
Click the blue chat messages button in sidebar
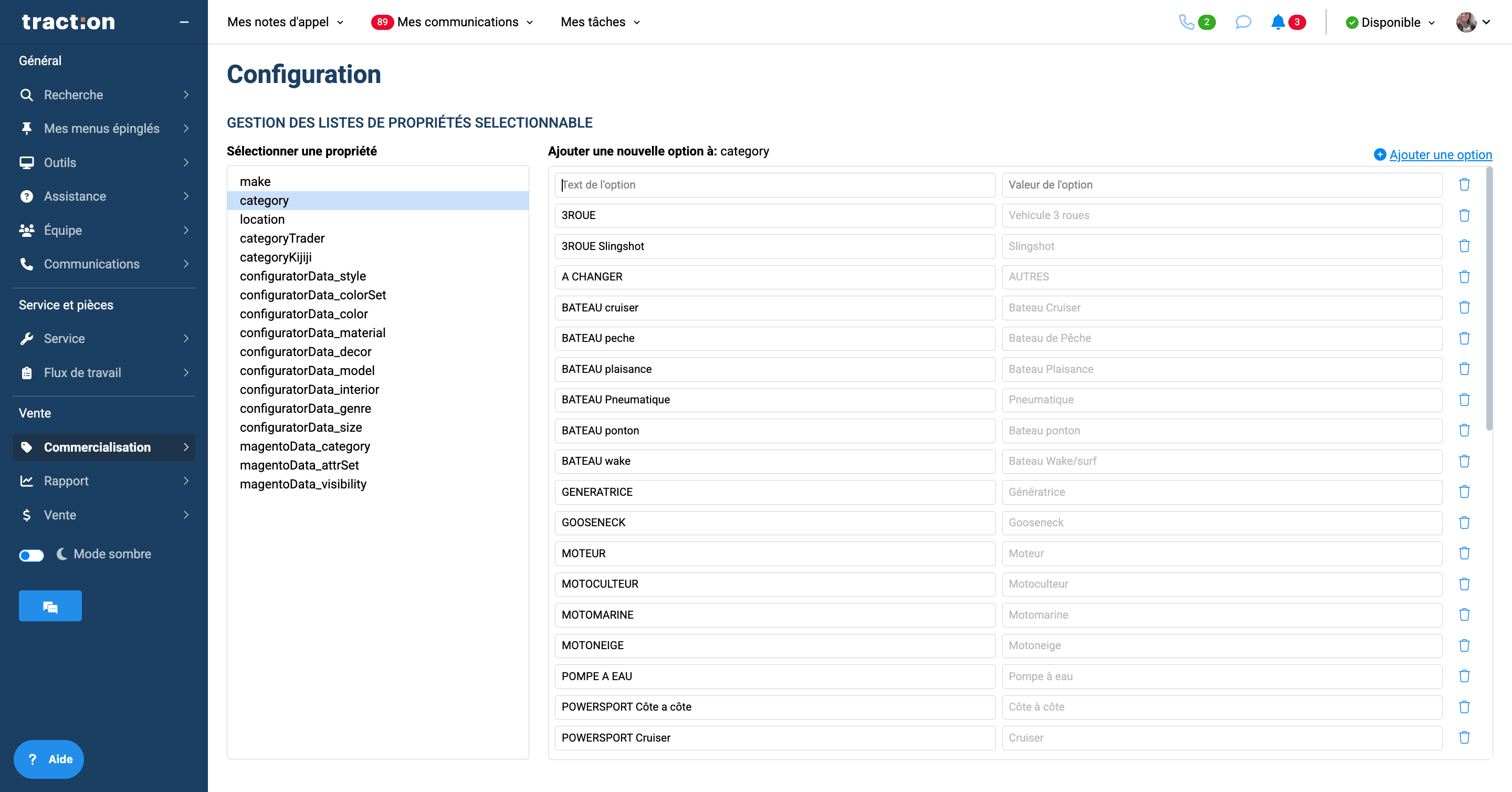tap(50, 606)
